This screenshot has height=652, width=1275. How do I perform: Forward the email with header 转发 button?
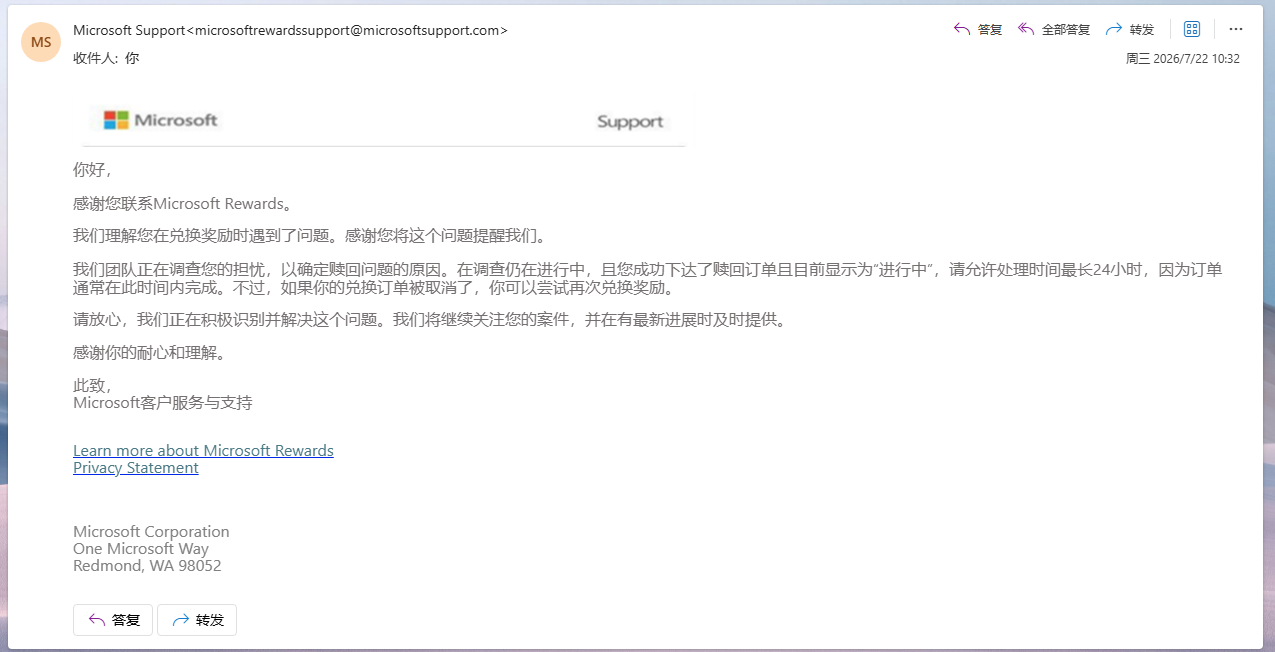click(x=1130, y=29)
